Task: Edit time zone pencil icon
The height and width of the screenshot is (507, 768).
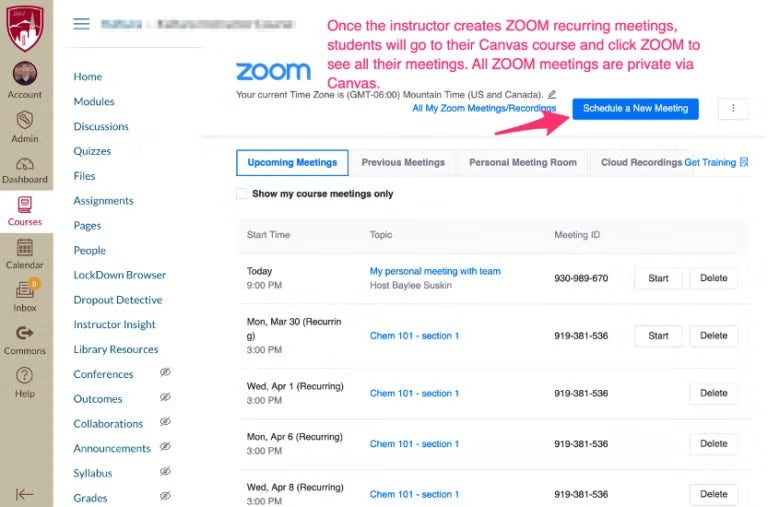Action: pyautogui.click(x=552, y=94)
